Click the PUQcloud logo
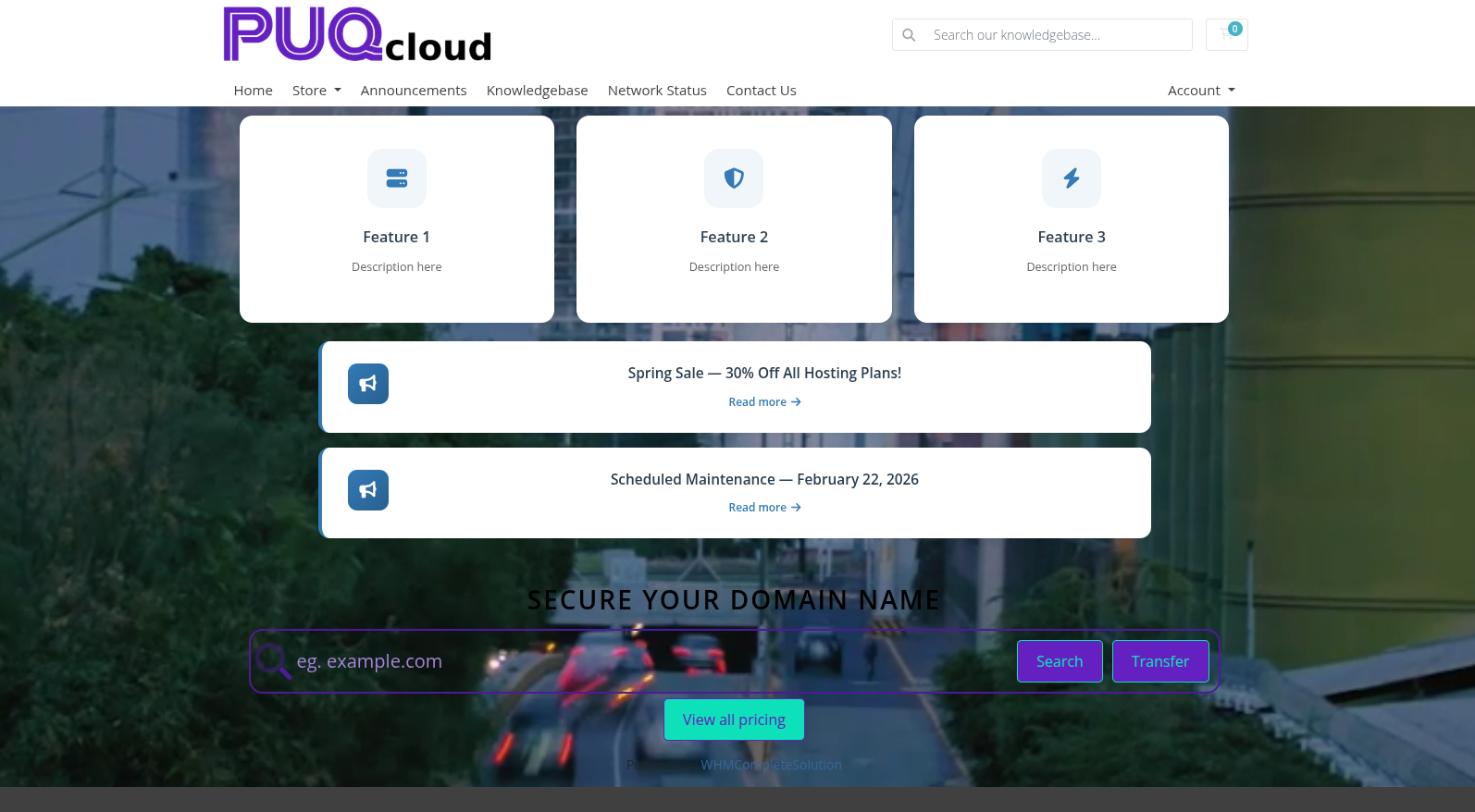This screenshot has width=1475, height=812. tap(357, 34)
